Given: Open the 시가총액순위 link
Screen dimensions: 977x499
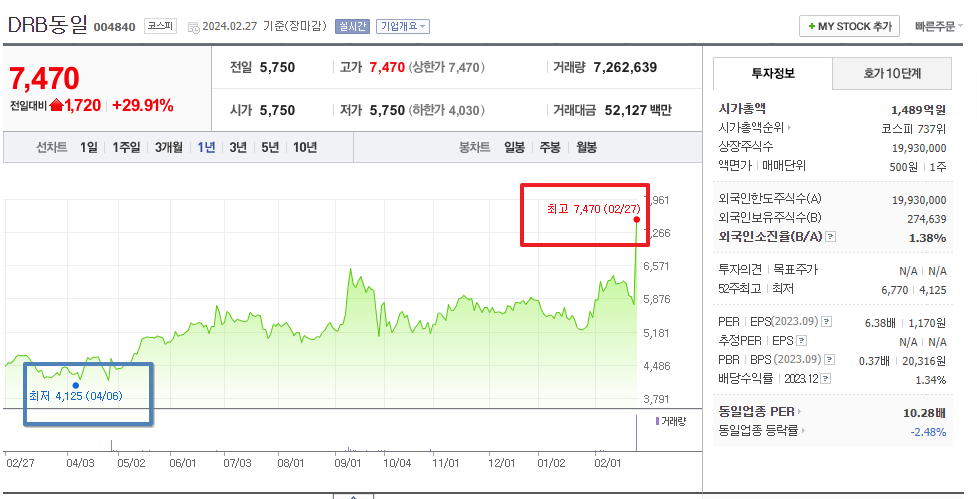Looking at the screenshot, I should tap(751, 128).
